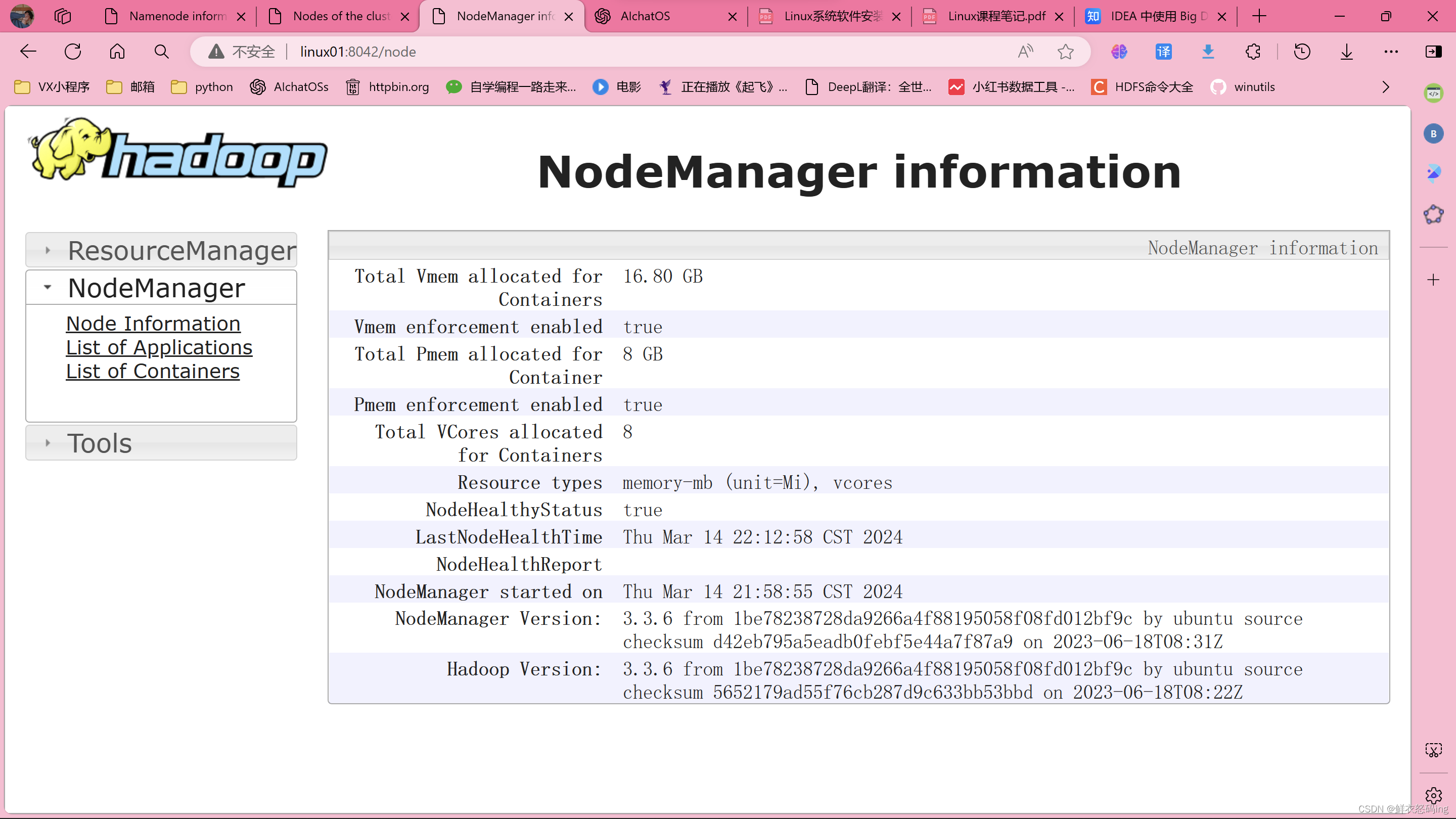The height and width of the screenshot is (819, 1456).
Task: Open the browser extensions puzzle icon
Action: tap(1253, 52)
